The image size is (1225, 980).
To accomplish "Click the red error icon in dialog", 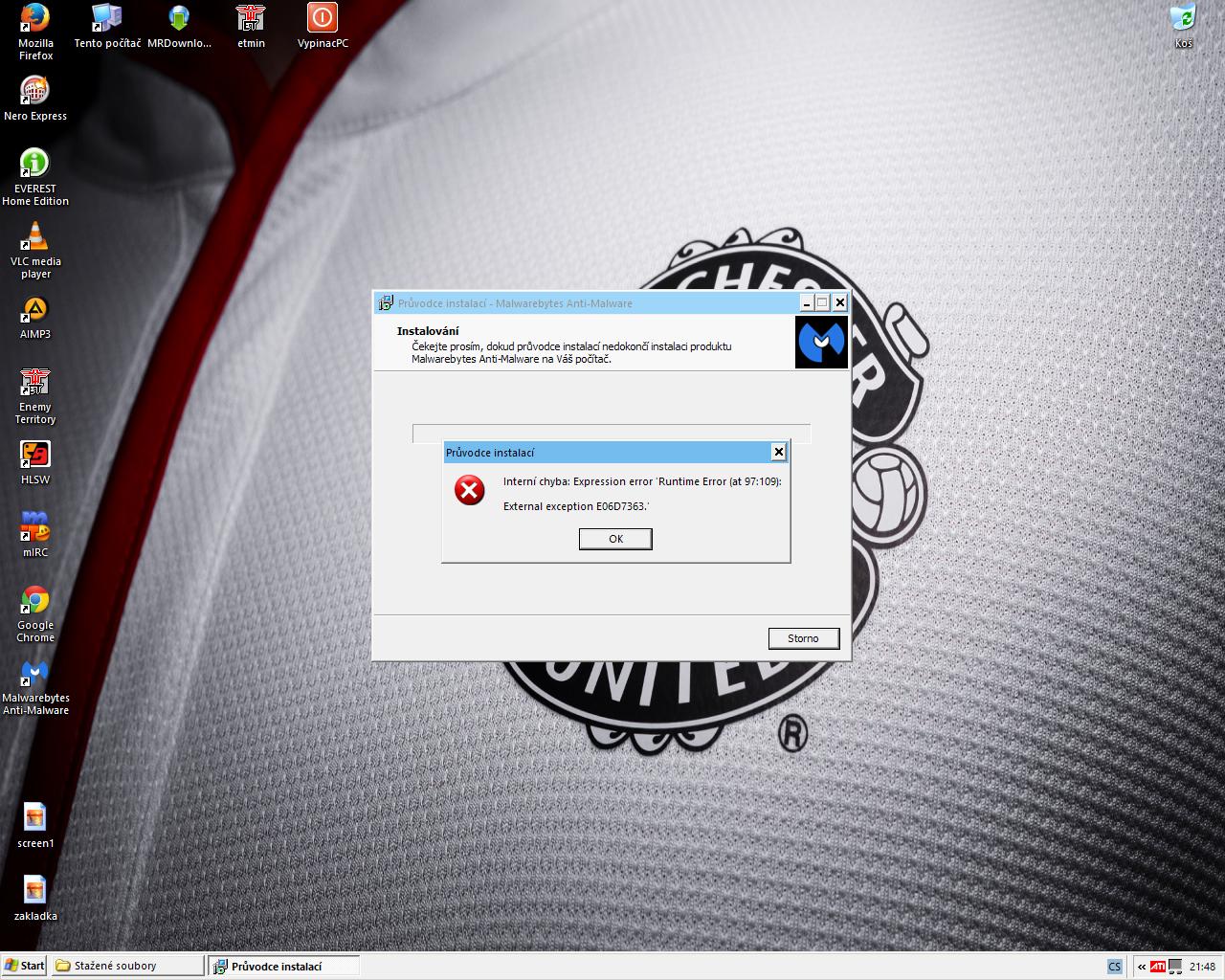I will pos(470,491).
